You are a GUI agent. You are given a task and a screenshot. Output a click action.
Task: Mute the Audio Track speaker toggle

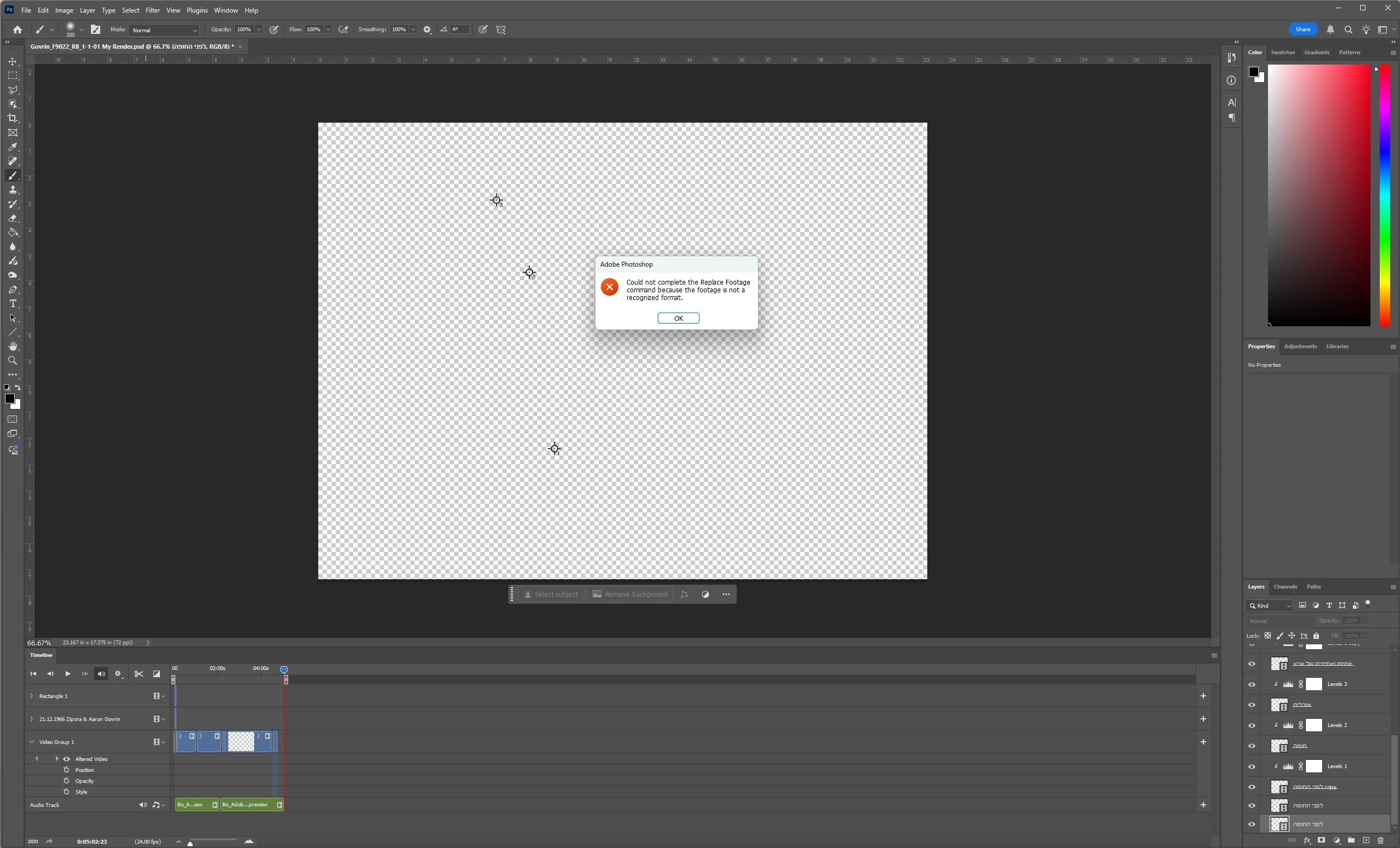[x=142, y=805]
